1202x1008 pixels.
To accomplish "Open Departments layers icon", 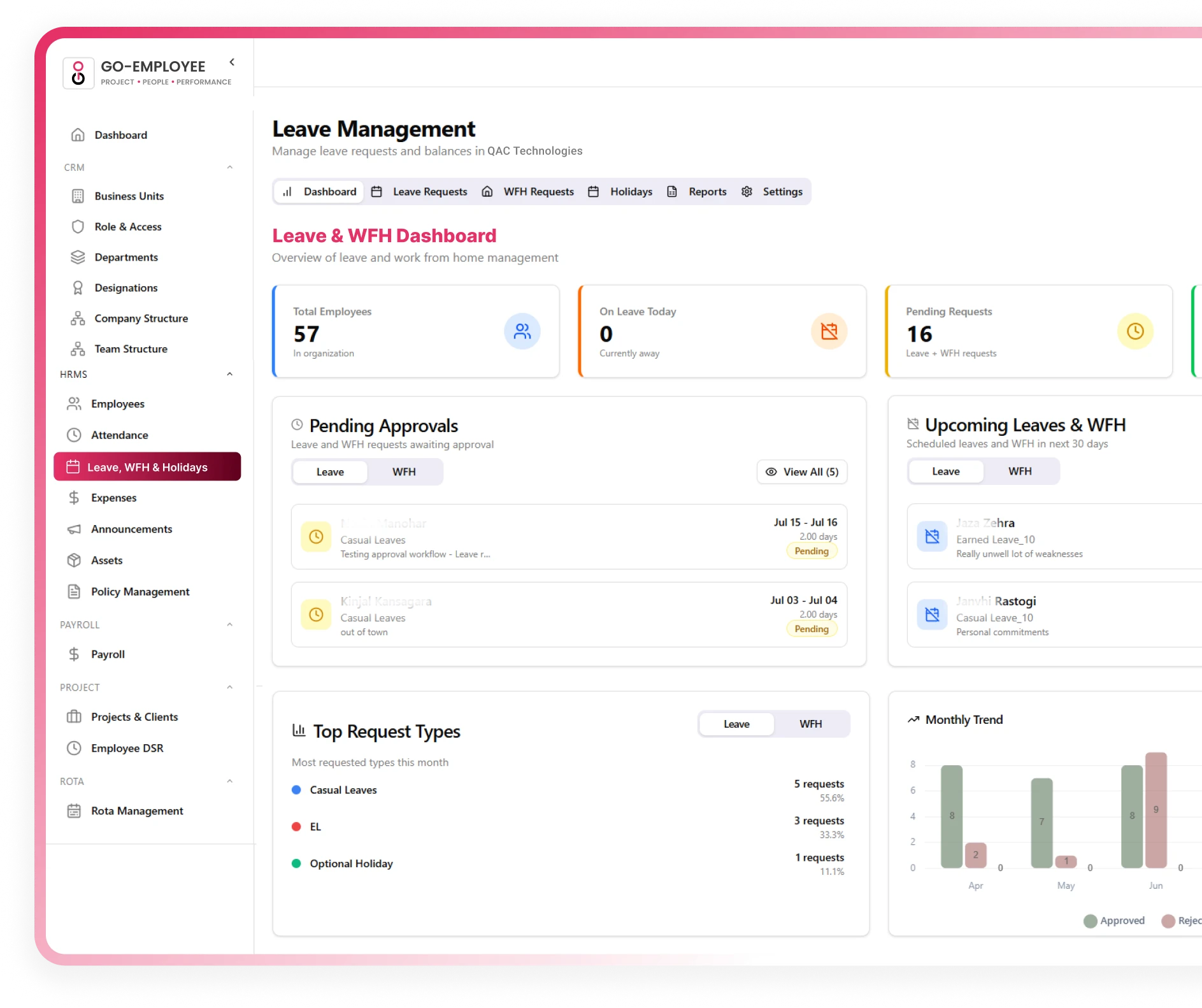I will point(78,257).
